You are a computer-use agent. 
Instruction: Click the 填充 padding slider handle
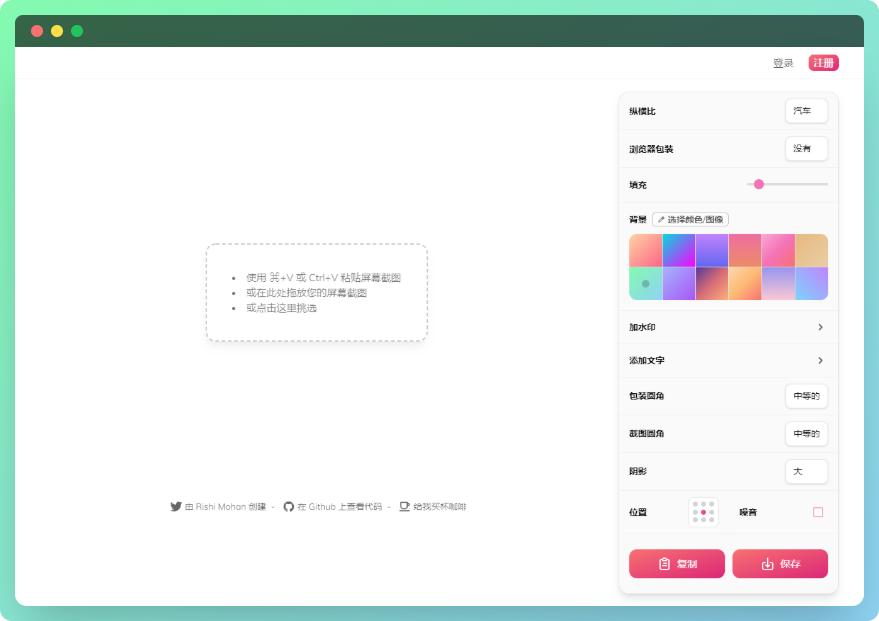tap(759, 184)
